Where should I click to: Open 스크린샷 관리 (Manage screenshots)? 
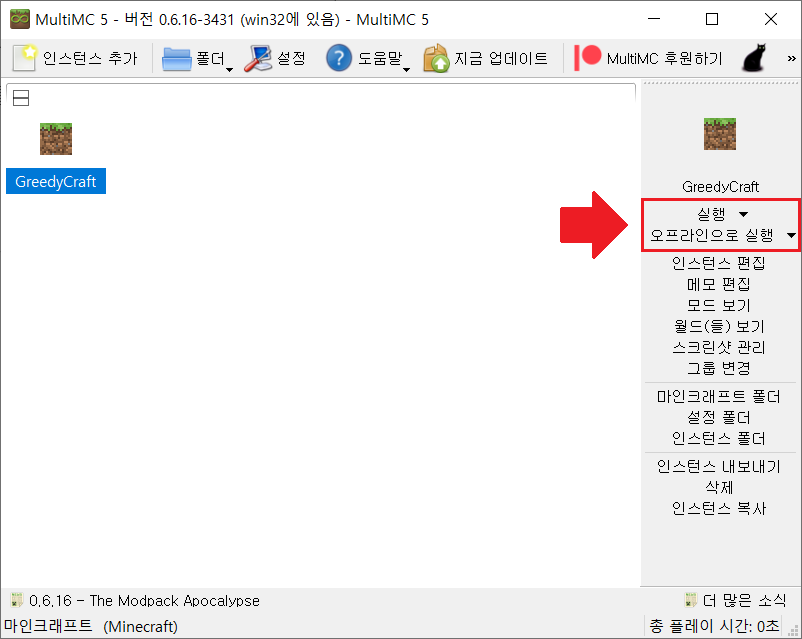719,347
